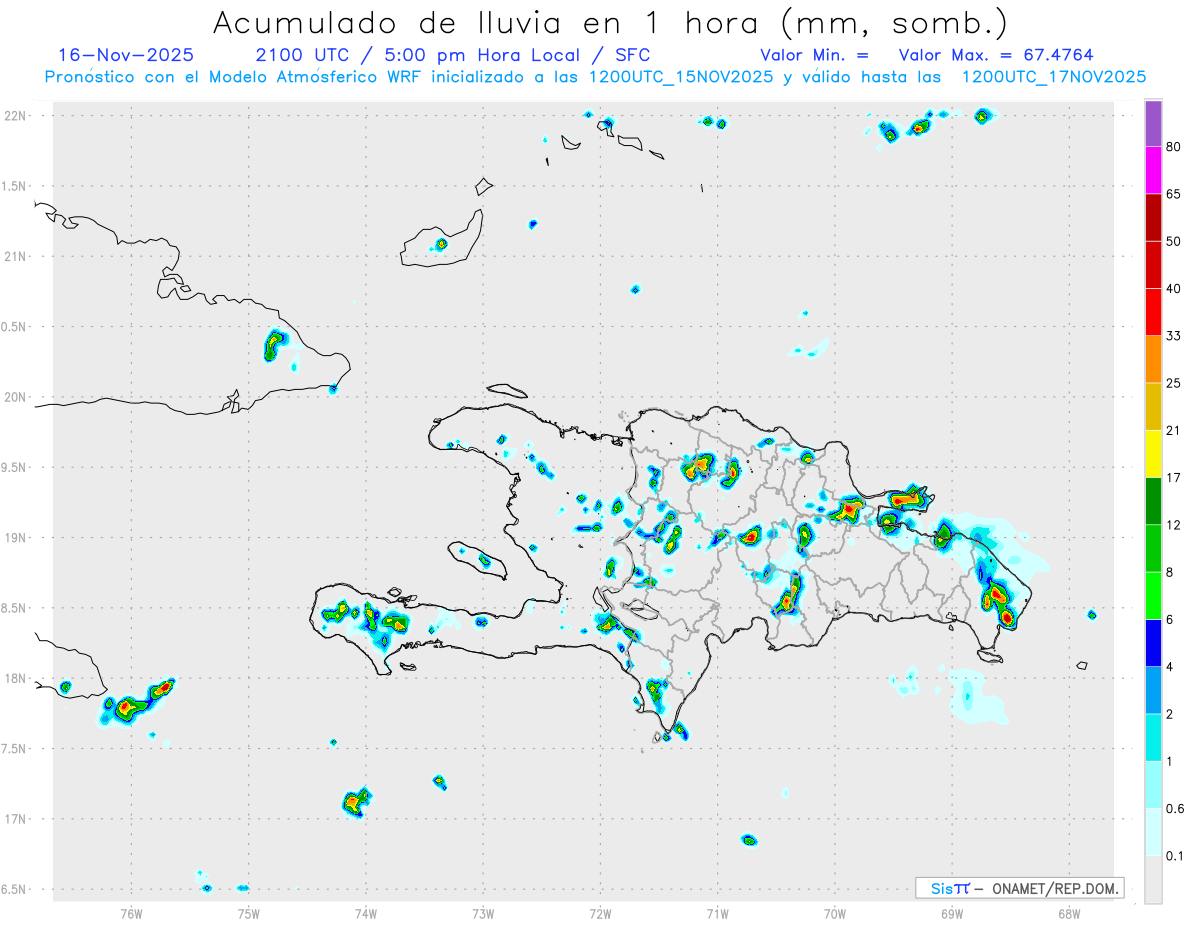Viewport: 1200px width, 927px height.
Task: Pick the yellow swatch between 17 and 21
Action: [x=1153, y=454]
